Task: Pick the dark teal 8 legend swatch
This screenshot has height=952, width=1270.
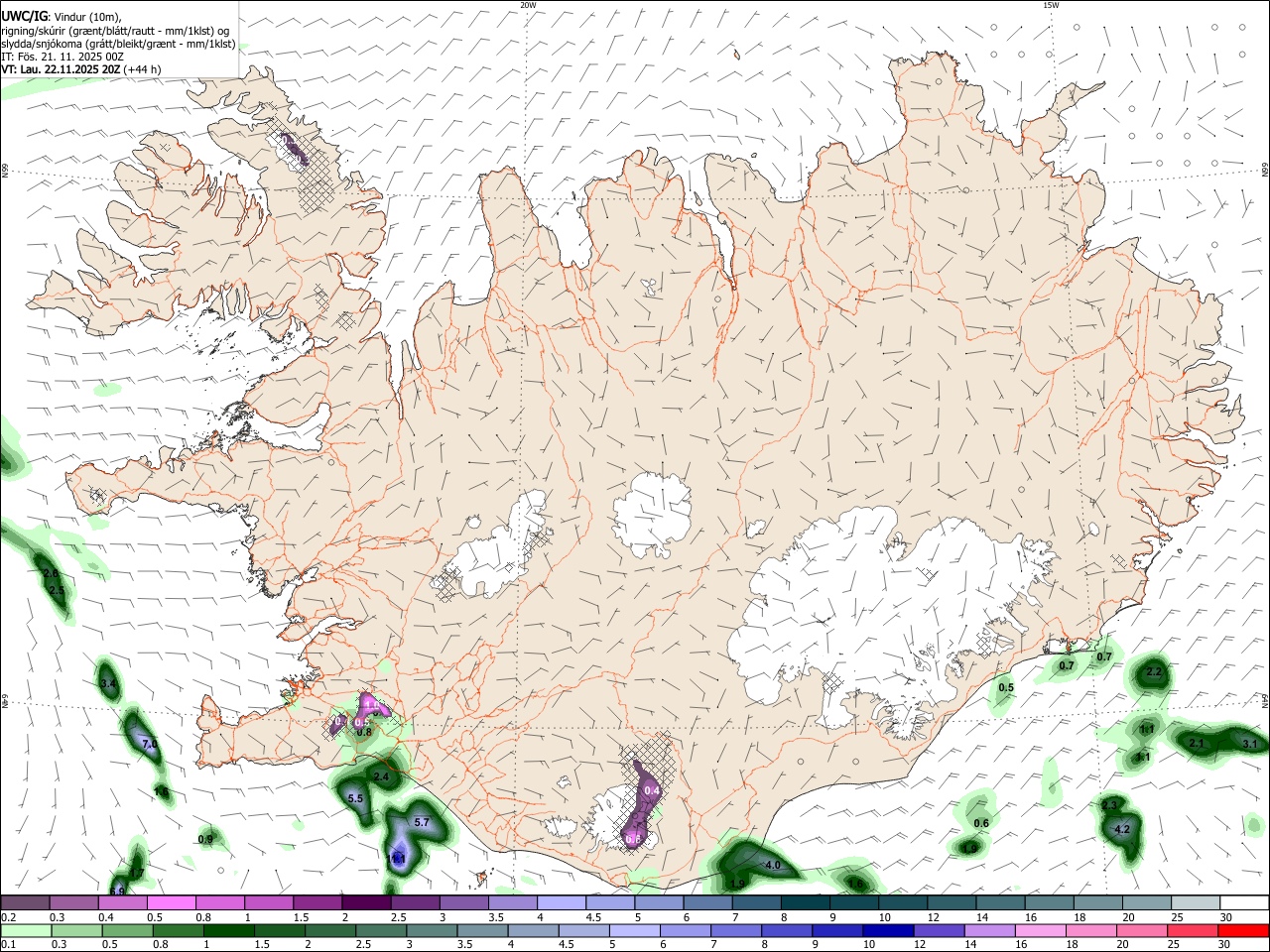Action: tap(805, 903)
